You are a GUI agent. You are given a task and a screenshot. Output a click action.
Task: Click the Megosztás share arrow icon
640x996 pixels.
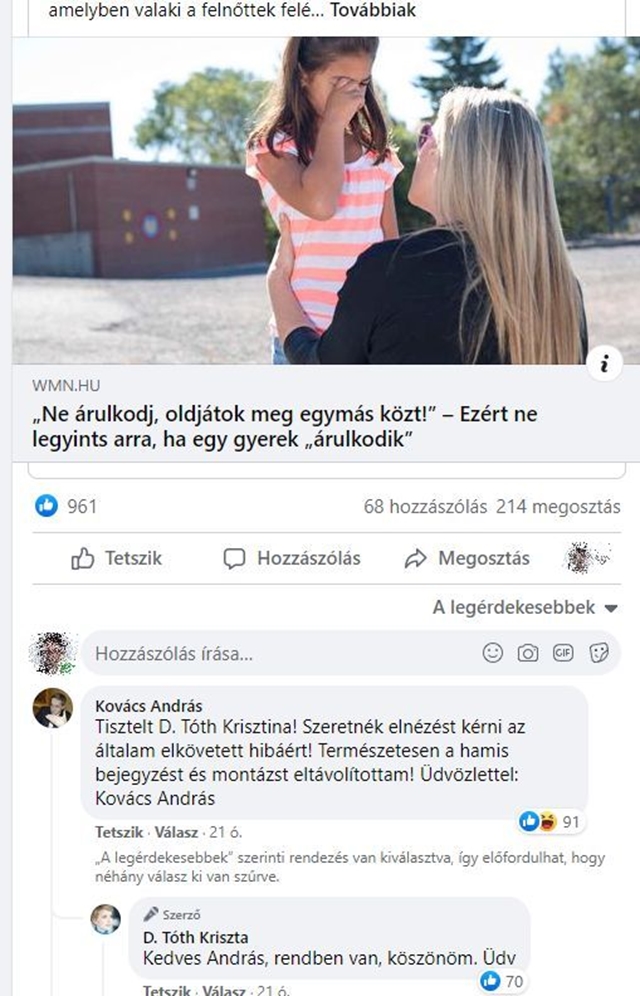tap(416, 558)
